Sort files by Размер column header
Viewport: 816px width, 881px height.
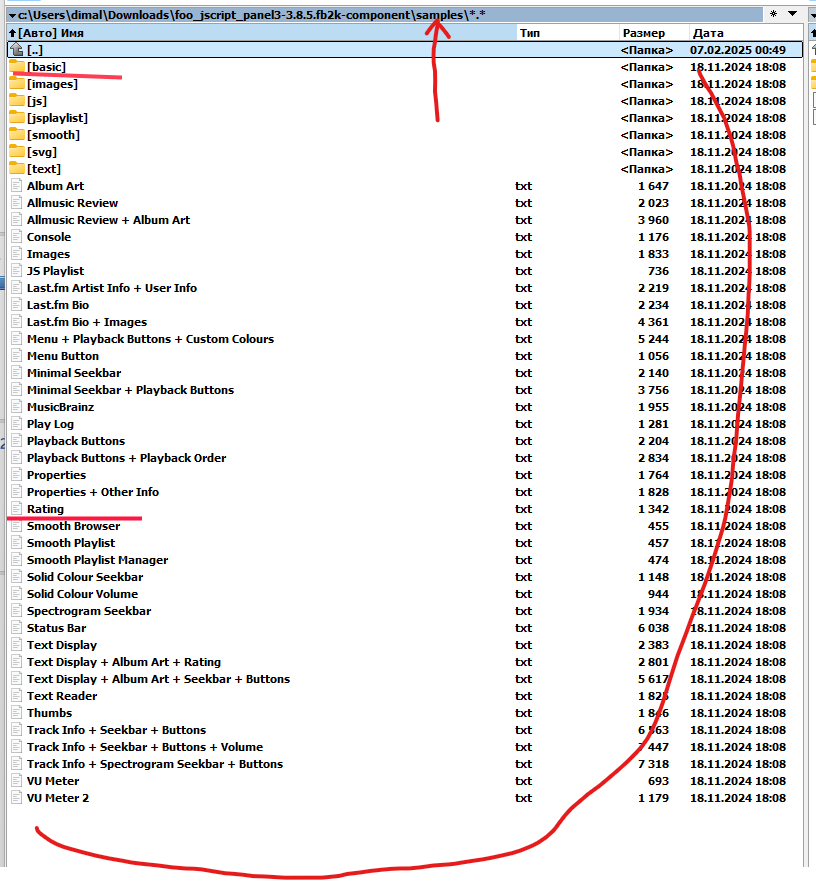[x=643, y=33]
